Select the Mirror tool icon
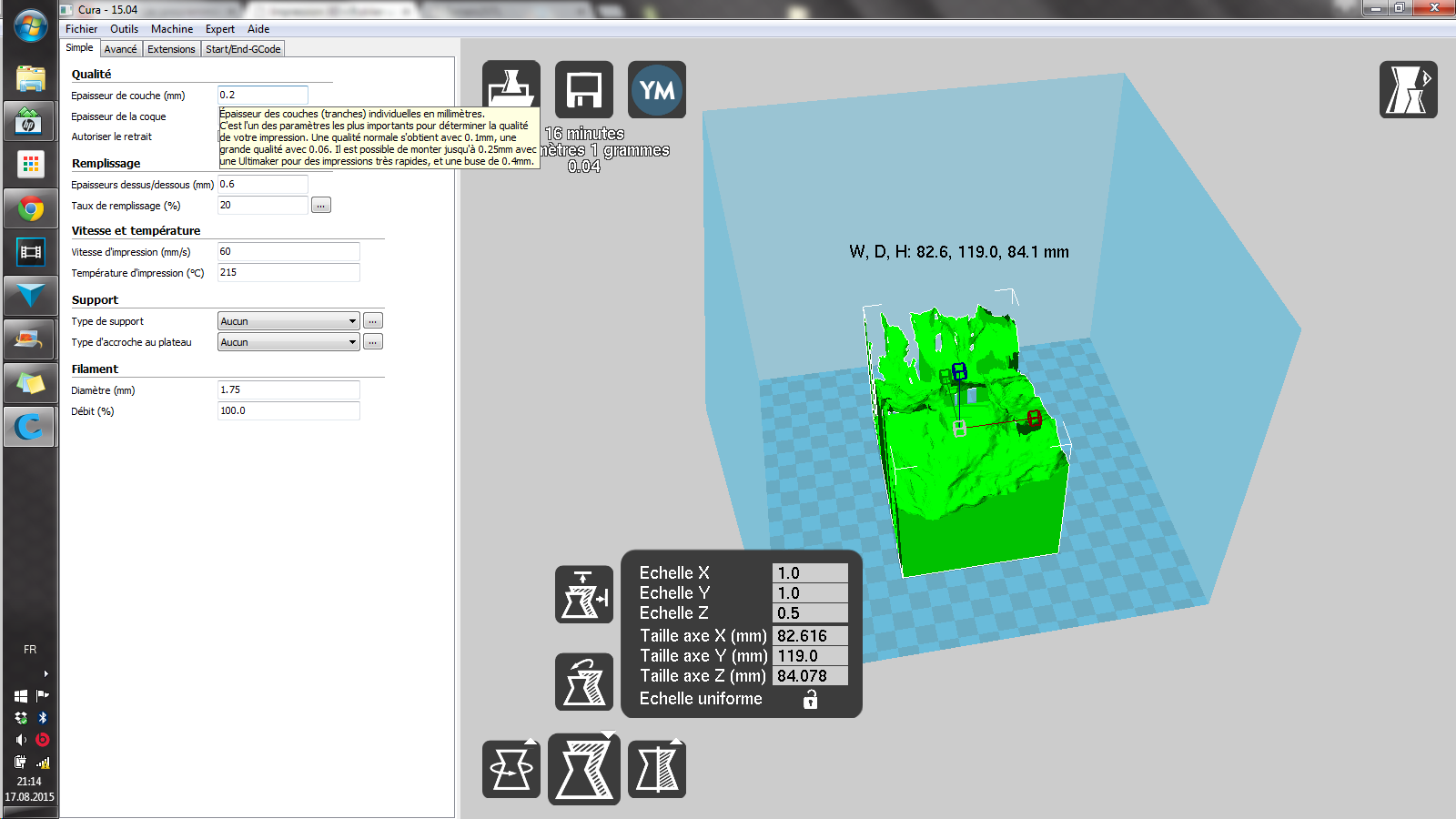This screenshot has height=819, width=1456. [x=656, y=769]
